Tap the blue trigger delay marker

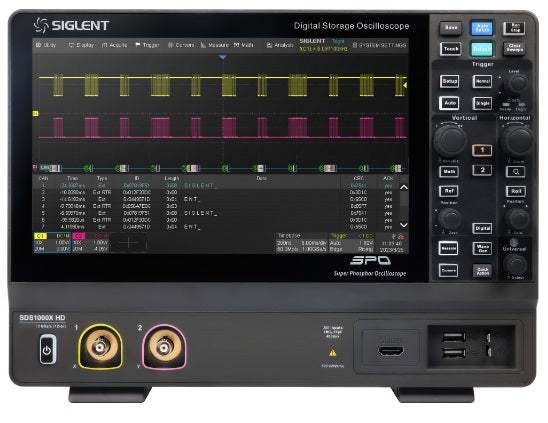click(223, 57)
